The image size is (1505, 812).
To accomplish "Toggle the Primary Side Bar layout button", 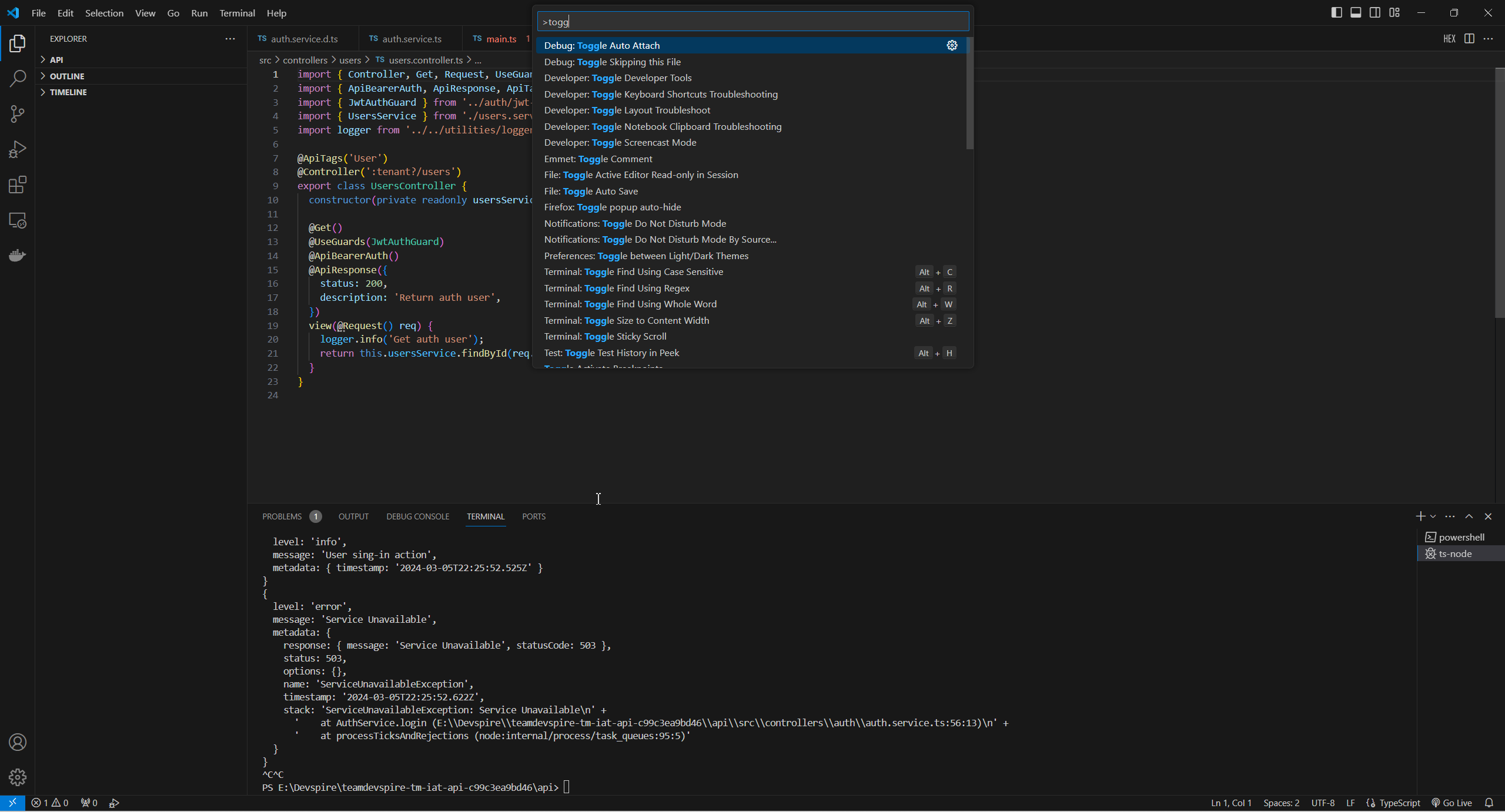I will [1336, 12].
